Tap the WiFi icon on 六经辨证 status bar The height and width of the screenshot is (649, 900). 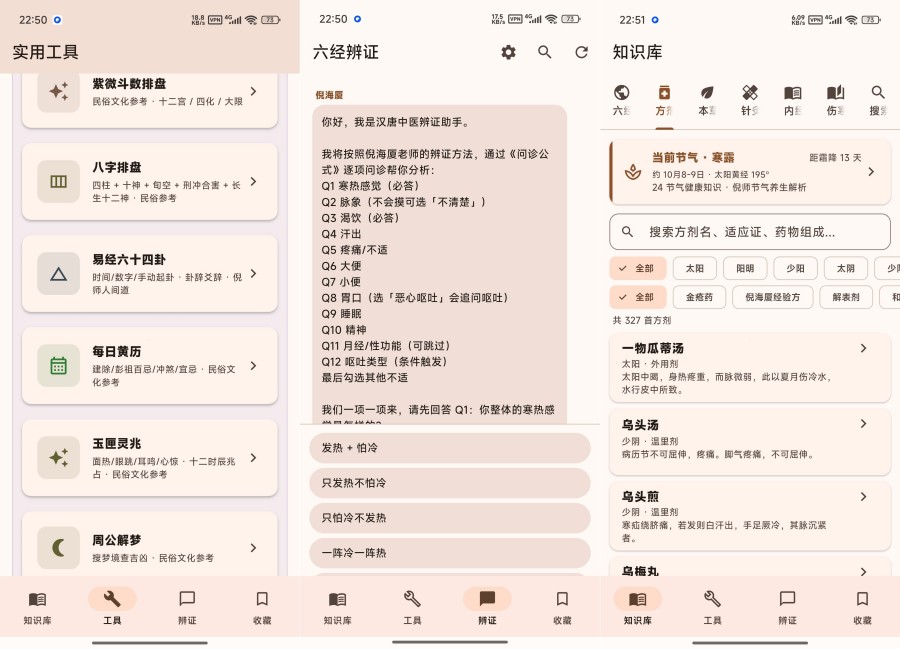pyautogui.click(x=551, y=19)
